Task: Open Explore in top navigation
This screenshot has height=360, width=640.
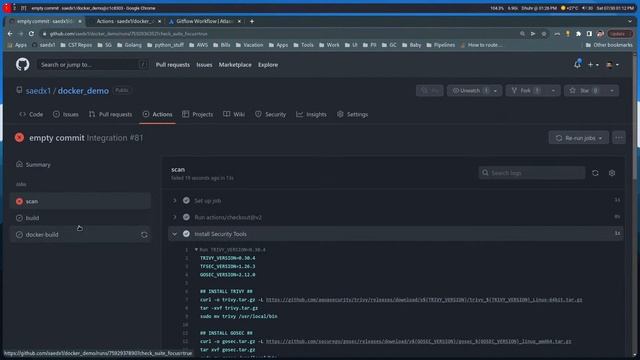Action: point(268,64)
